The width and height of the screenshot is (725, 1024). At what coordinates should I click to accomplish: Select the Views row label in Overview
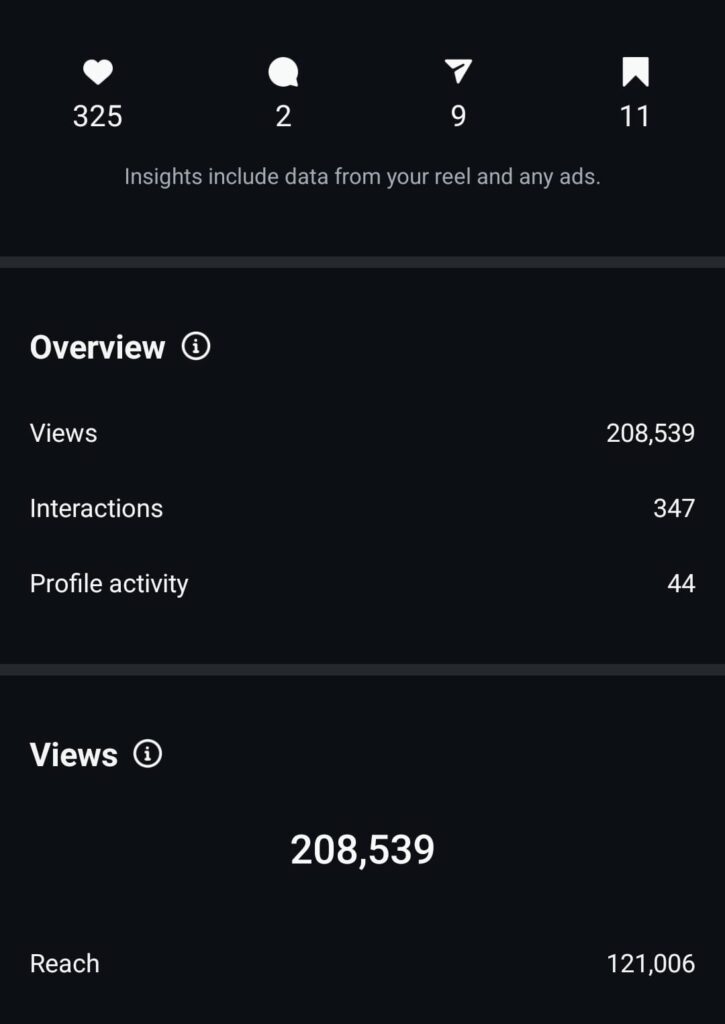[x=64, y=433]
